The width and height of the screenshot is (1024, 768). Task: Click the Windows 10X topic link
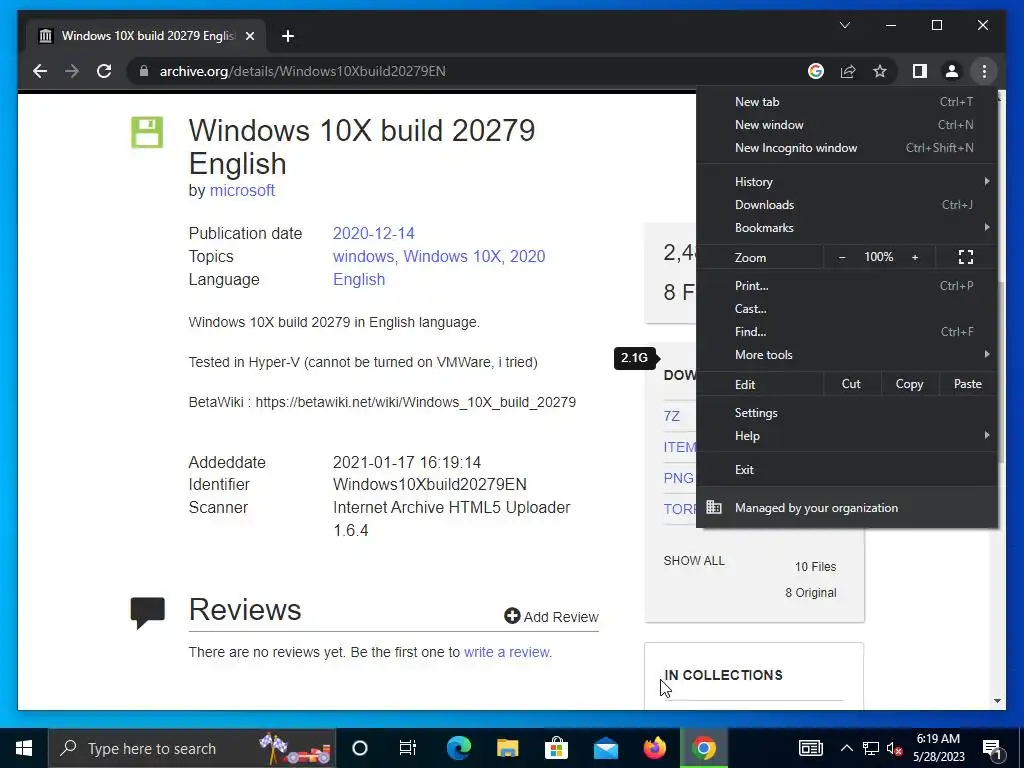(452, 256)
